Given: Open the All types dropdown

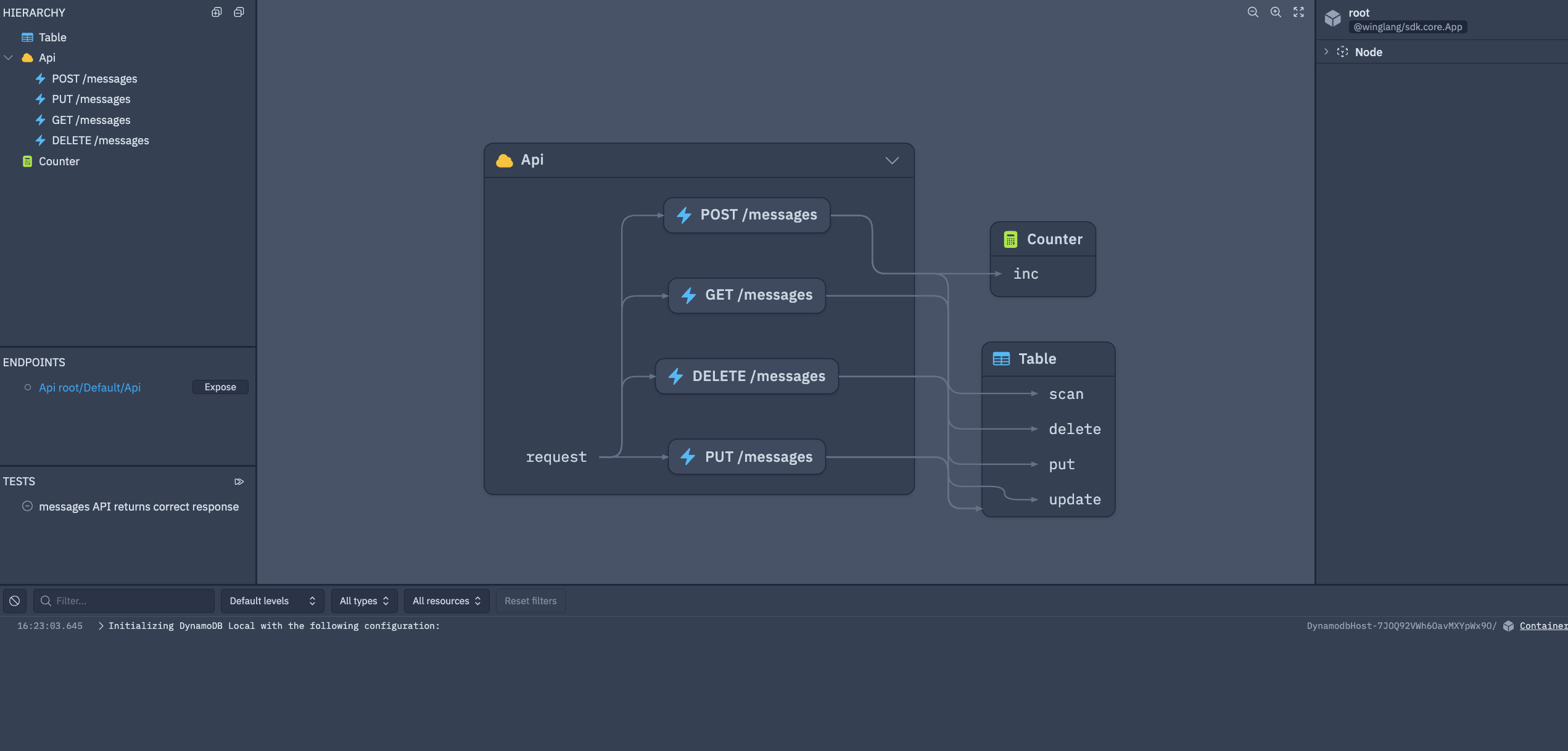Looking at the screenshot, I should (364, 601).
